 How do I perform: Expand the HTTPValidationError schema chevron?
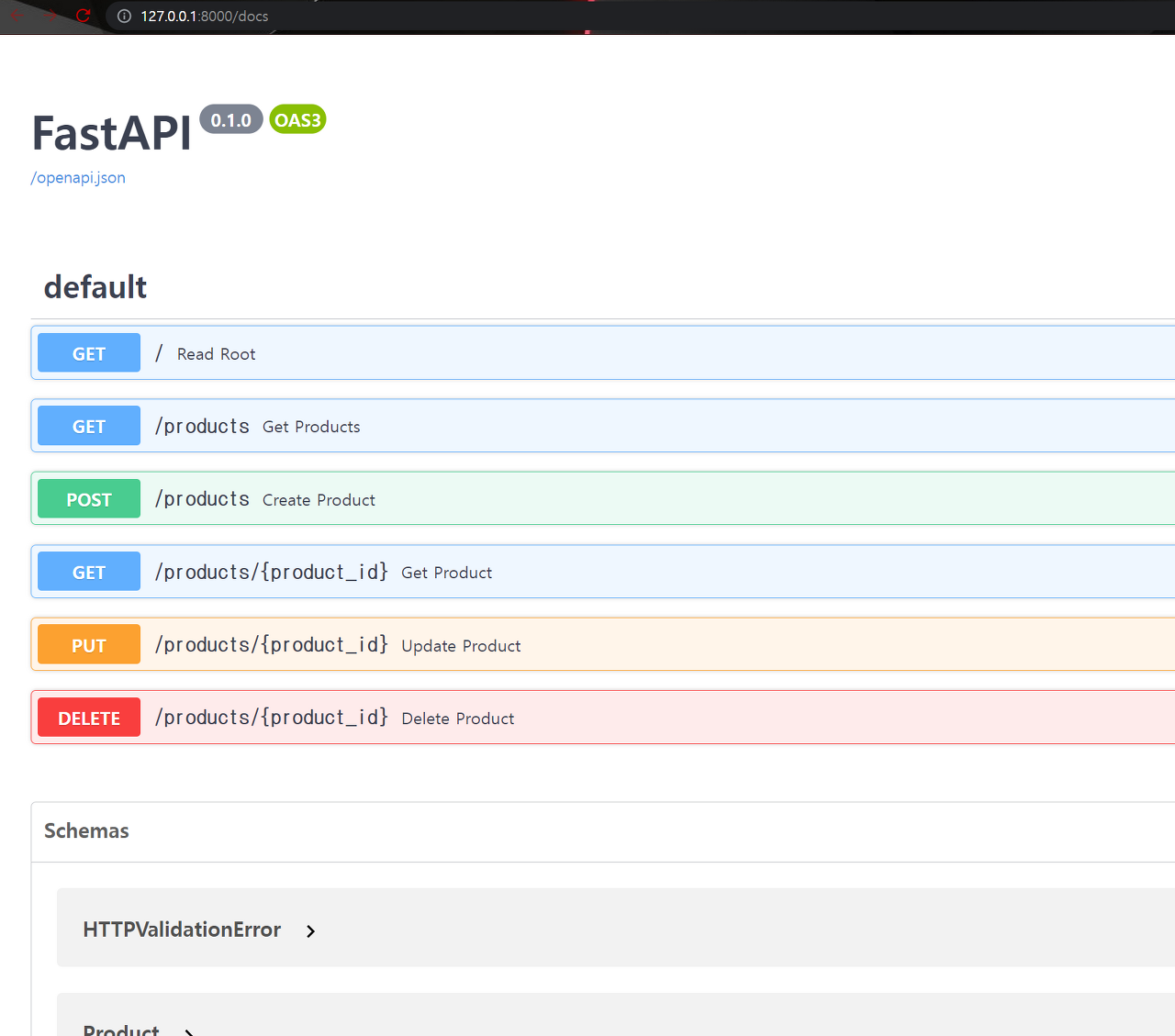click(x=310, y=931)
